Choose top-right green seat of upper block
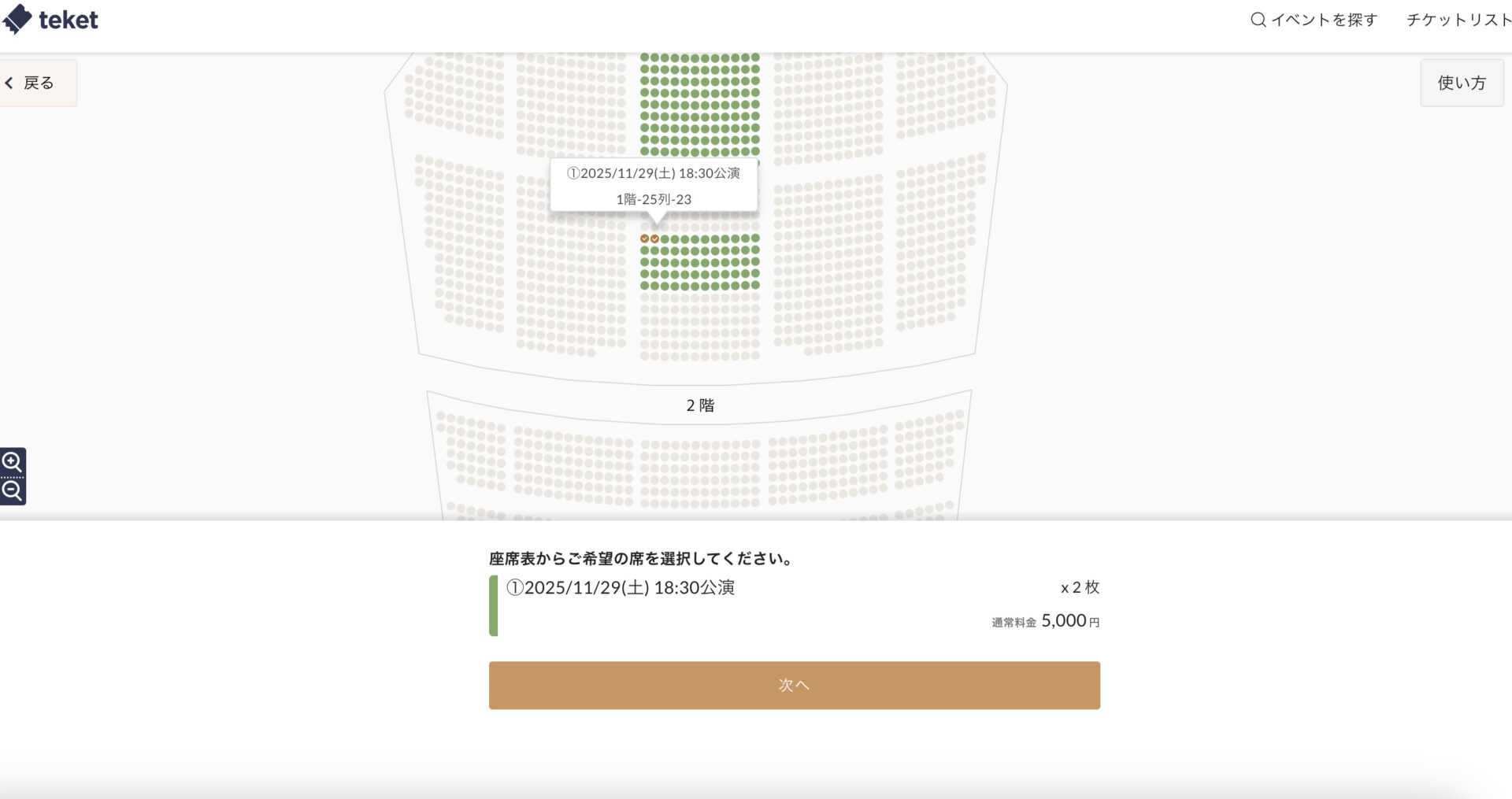This screenshot has width=1512, height=799. (x=755, y=57)
